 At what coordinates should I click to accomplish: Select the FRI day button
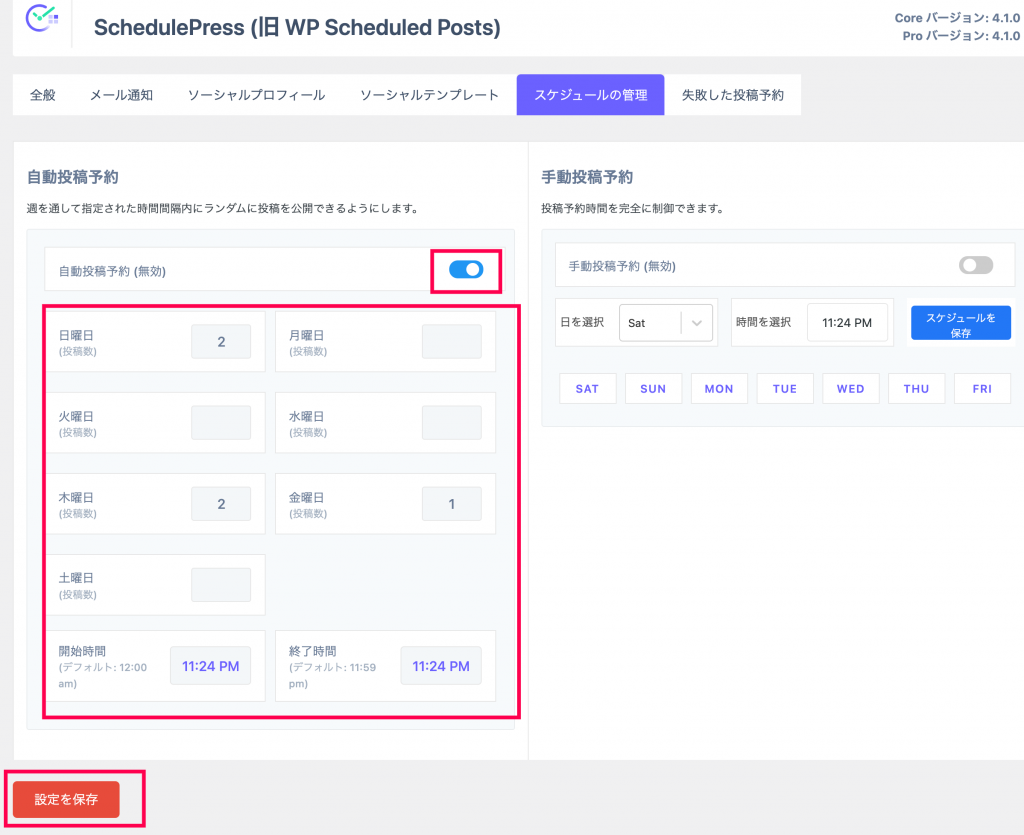pos(982,388)
